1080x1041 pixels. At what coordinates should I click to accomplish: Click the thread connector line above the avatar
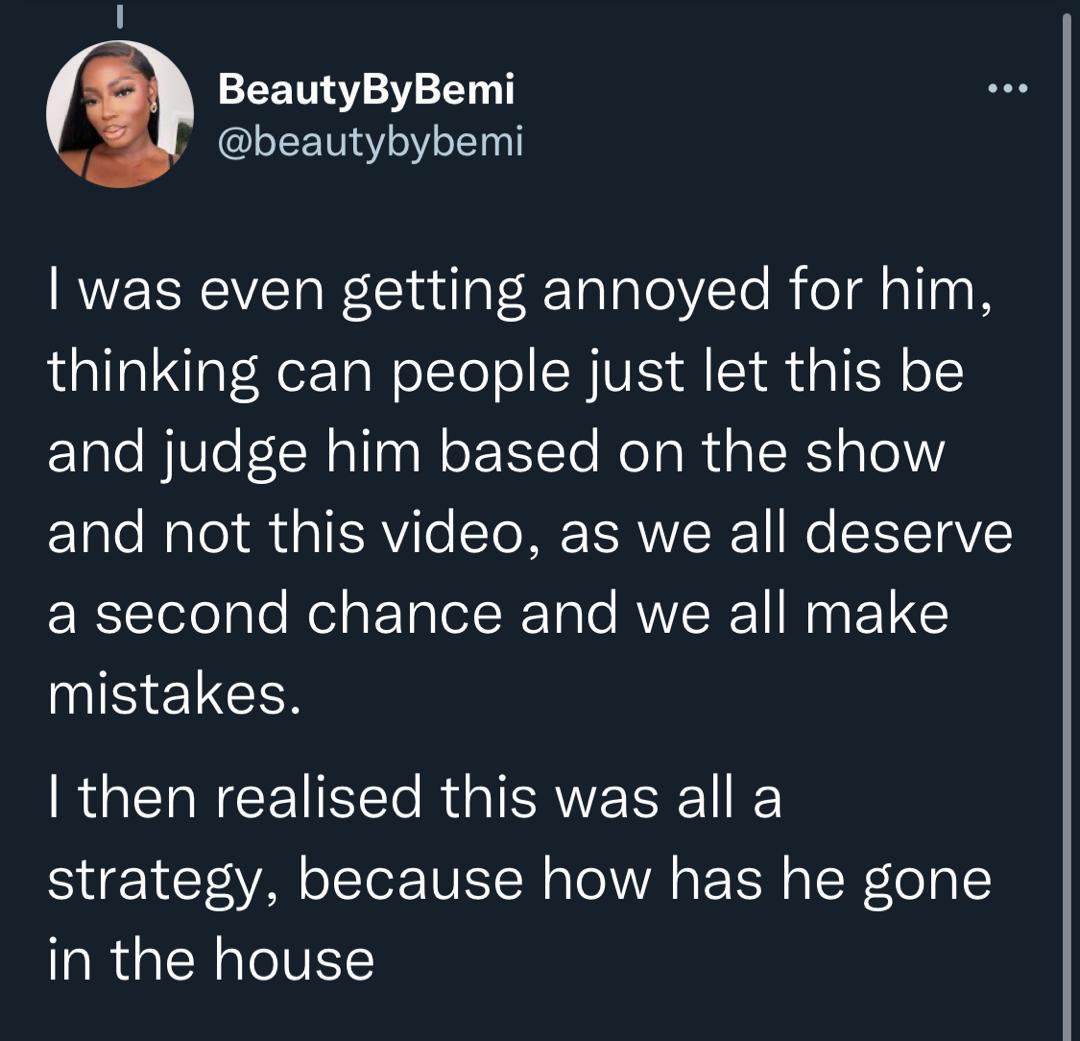[x=119, y=16]
